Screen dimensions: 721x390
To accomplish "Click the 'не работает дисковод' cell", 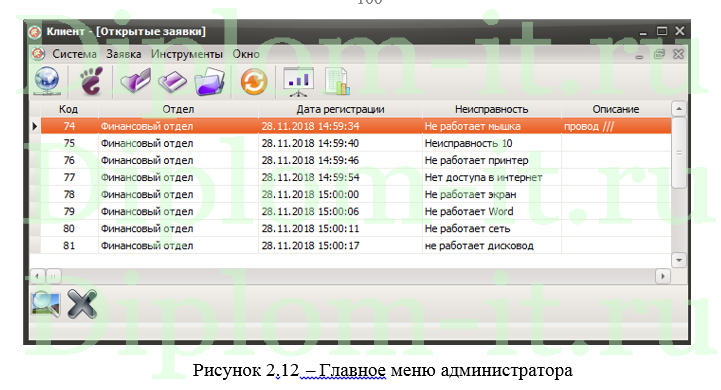I will [492, 245].
